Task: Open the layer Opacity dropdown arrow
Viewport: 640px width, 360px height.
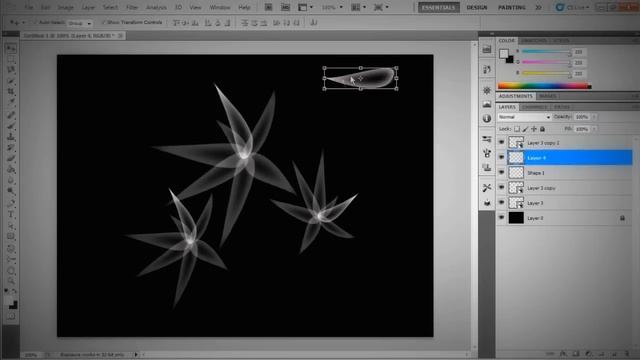Action: [x=594, y=117]
